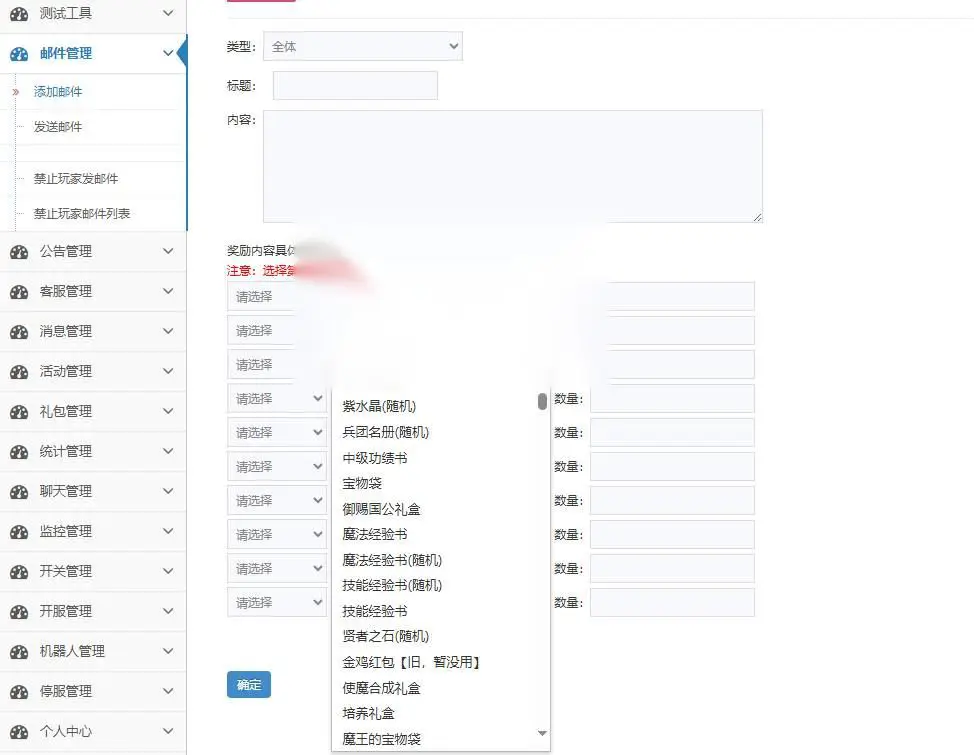Screen dimensions: 974x755
Task: Click the dashboard icon beside 活动管理
Action: click(19, 372)
